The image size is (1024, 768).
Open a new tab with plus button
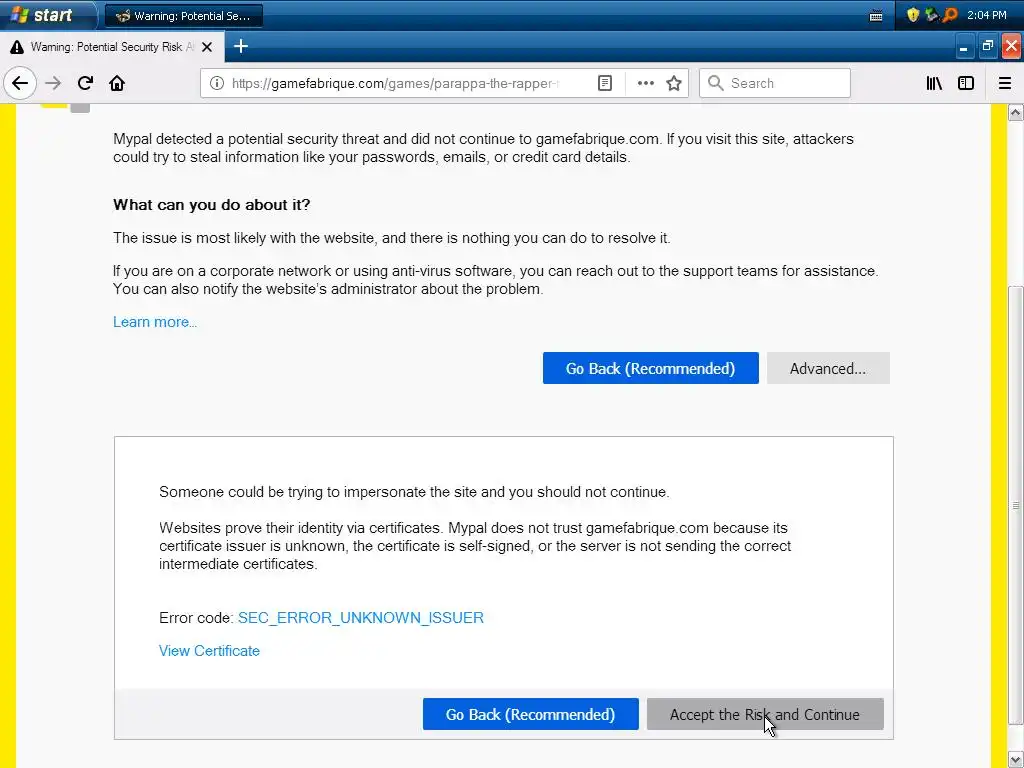coord(241,46)
